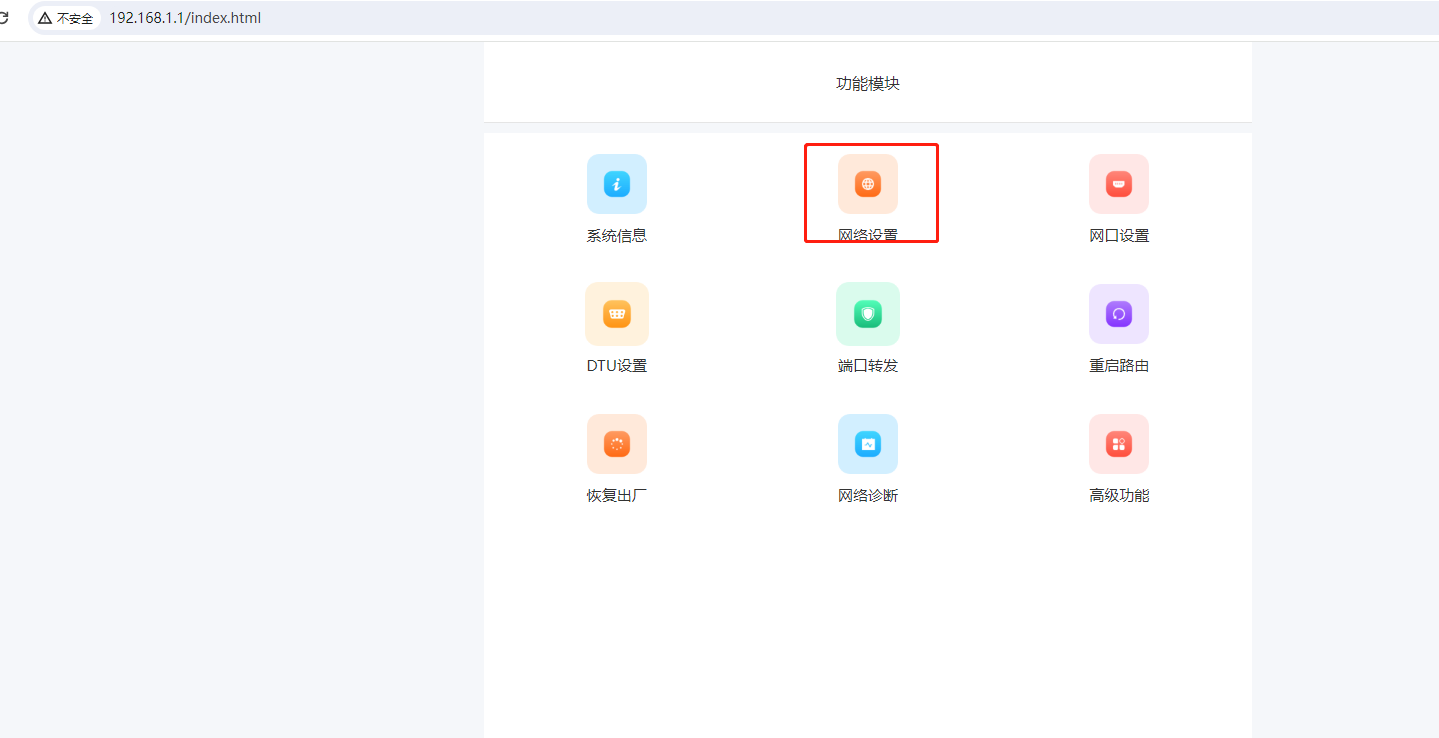Click the 功能模块 header title

tap(868, 84)
